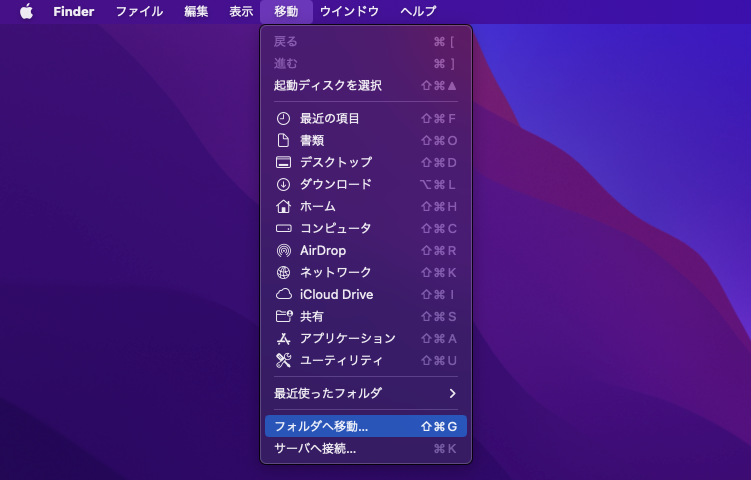The width and height of the screenshot is (751, 480).
Task: Click the ⇧⌘U shortcut next to ユーティリティ
Action: pyautogui.click(x=439, y=360)
